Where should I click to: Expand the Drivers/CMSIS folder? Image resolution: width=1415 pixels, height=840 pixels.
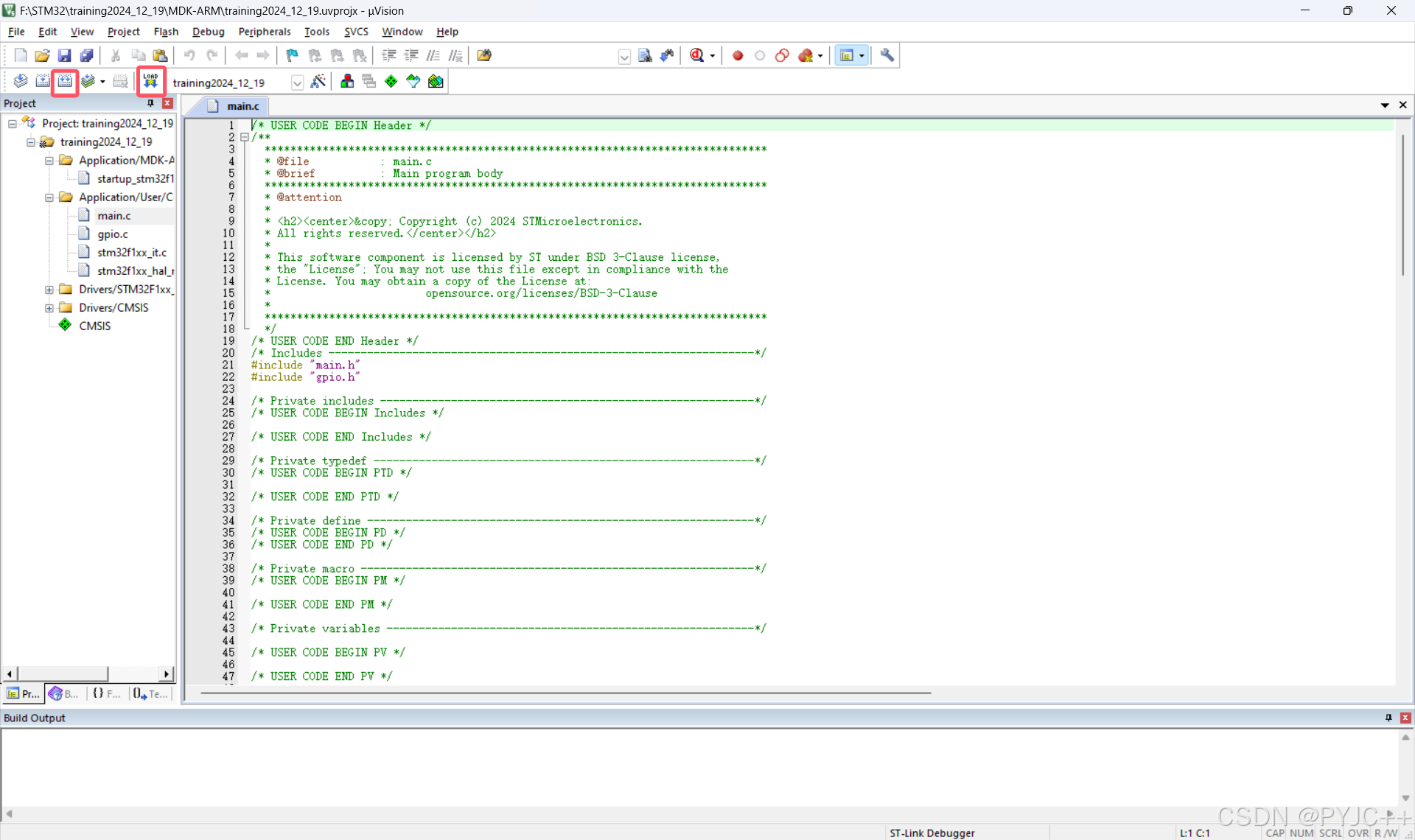pyautogui.click(x=49, y=308)
